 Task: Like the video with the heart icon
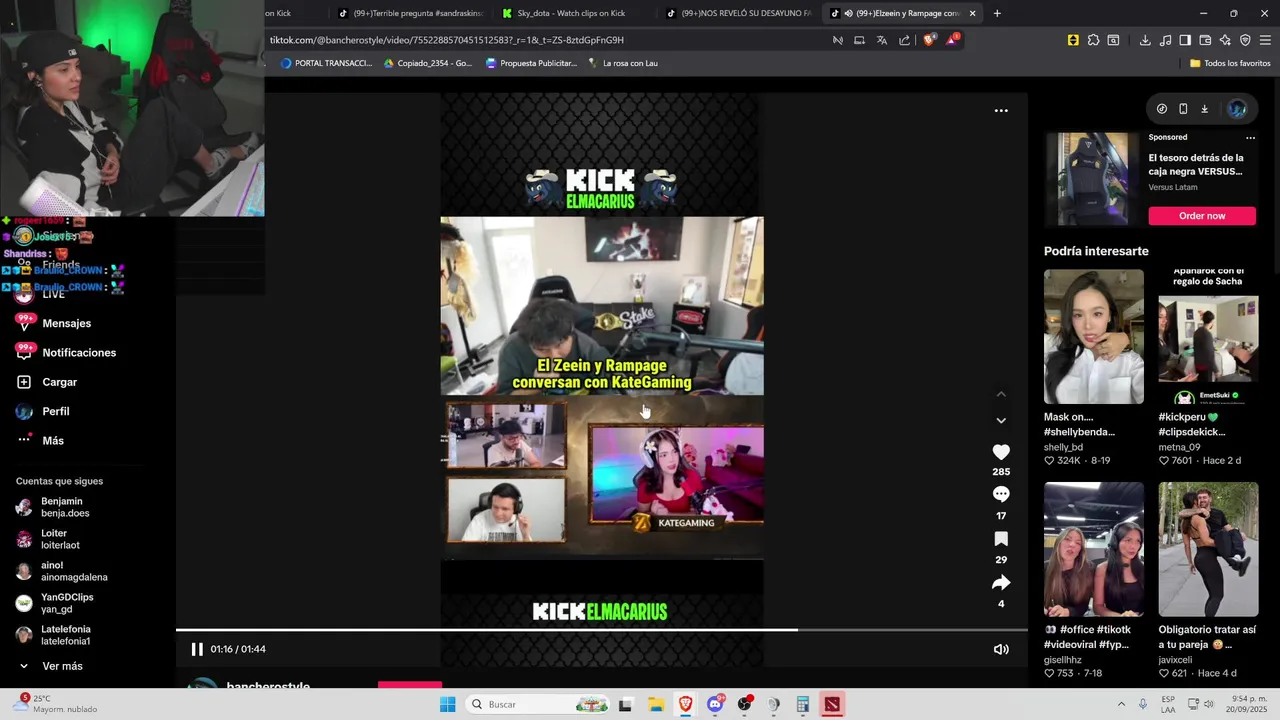pyautogui.click(x=1001, y=452)
